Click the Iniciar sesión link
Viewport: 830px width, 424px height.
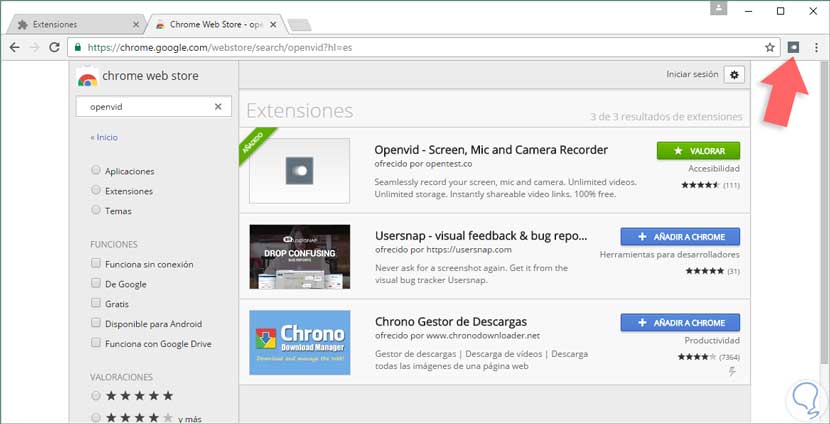point(692,75)
